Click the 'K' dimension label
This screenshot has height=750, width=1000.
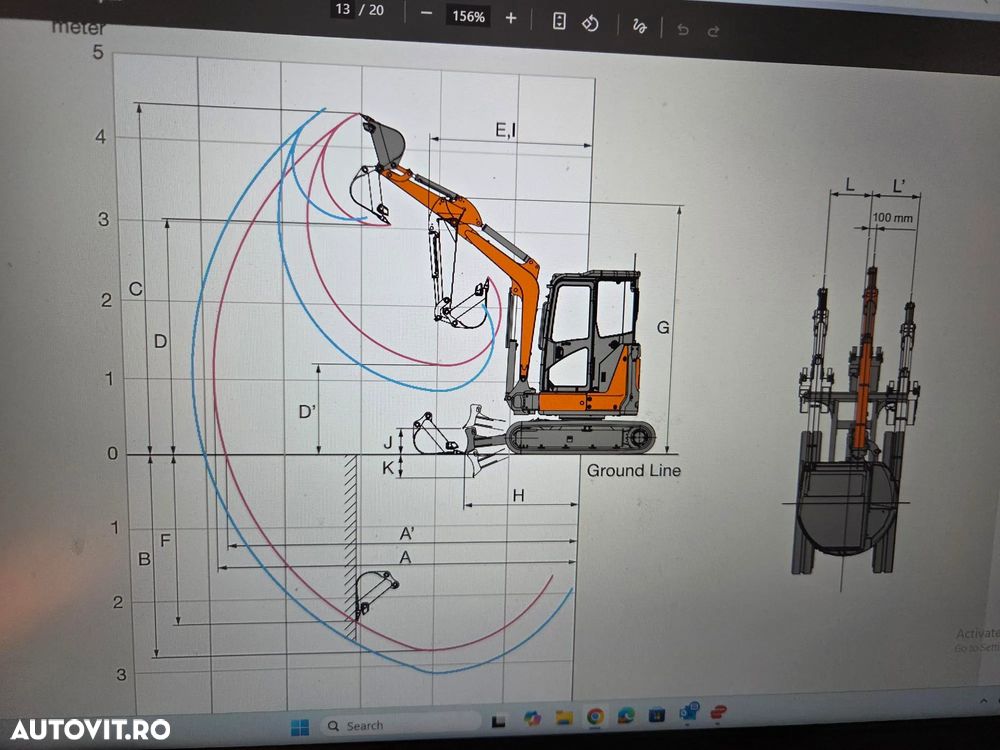tap(388, 468)
